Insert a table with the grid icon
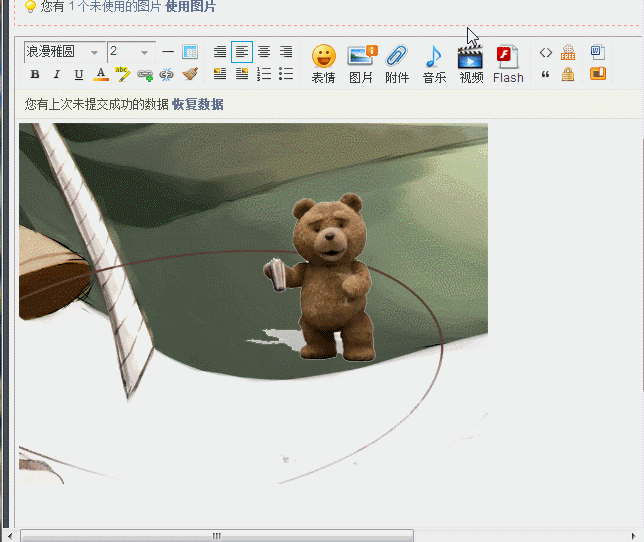Screen dimensions: 644x542 pyautogui.click(x=190, y=52)
